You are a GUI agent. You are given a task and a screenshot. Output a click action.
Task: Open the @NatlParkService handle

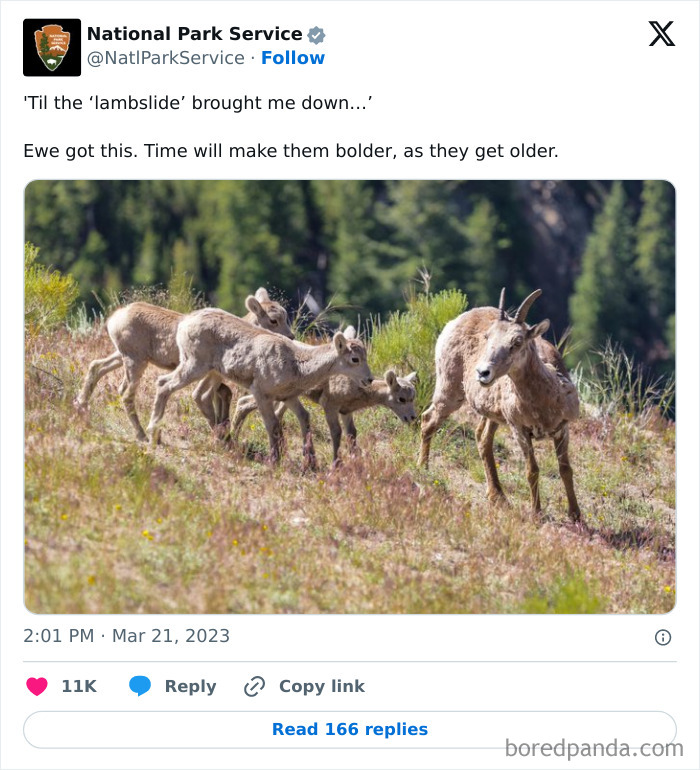pyautogui.click(x=165, y=58)
